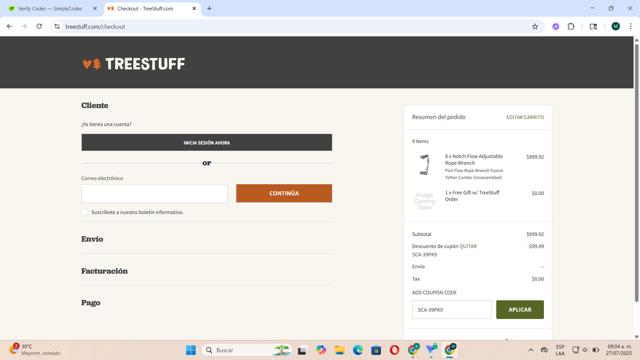
Task: Open Microsoft Edge from the taskbar
Action: 358,350
